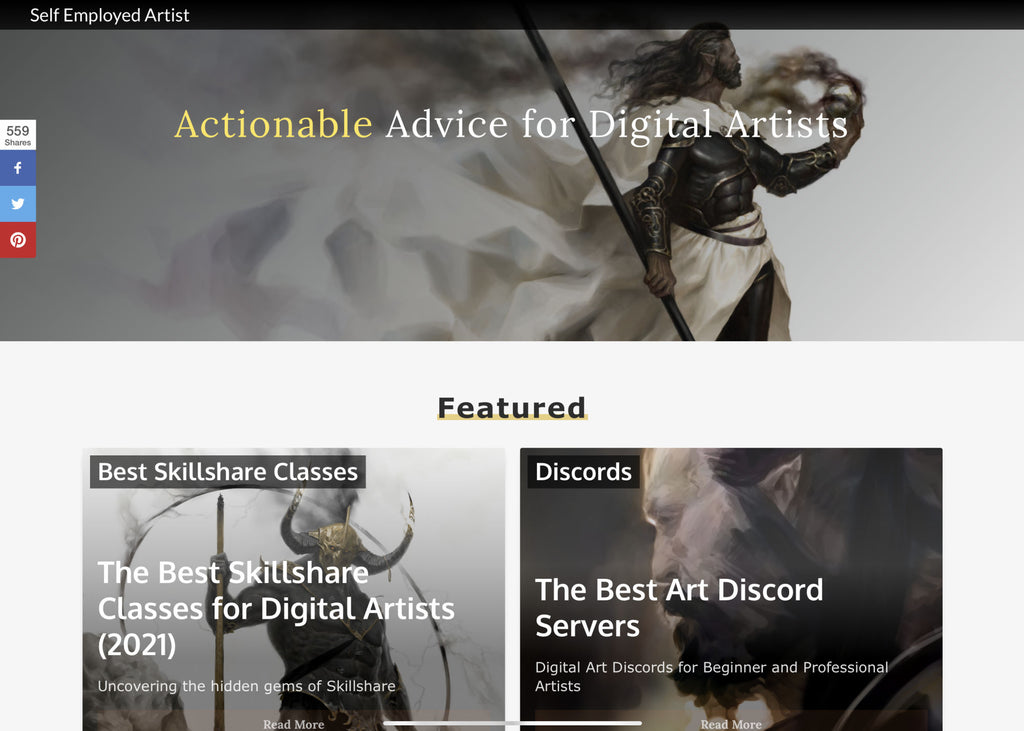Click the Discords category tag

coord(583,472)
